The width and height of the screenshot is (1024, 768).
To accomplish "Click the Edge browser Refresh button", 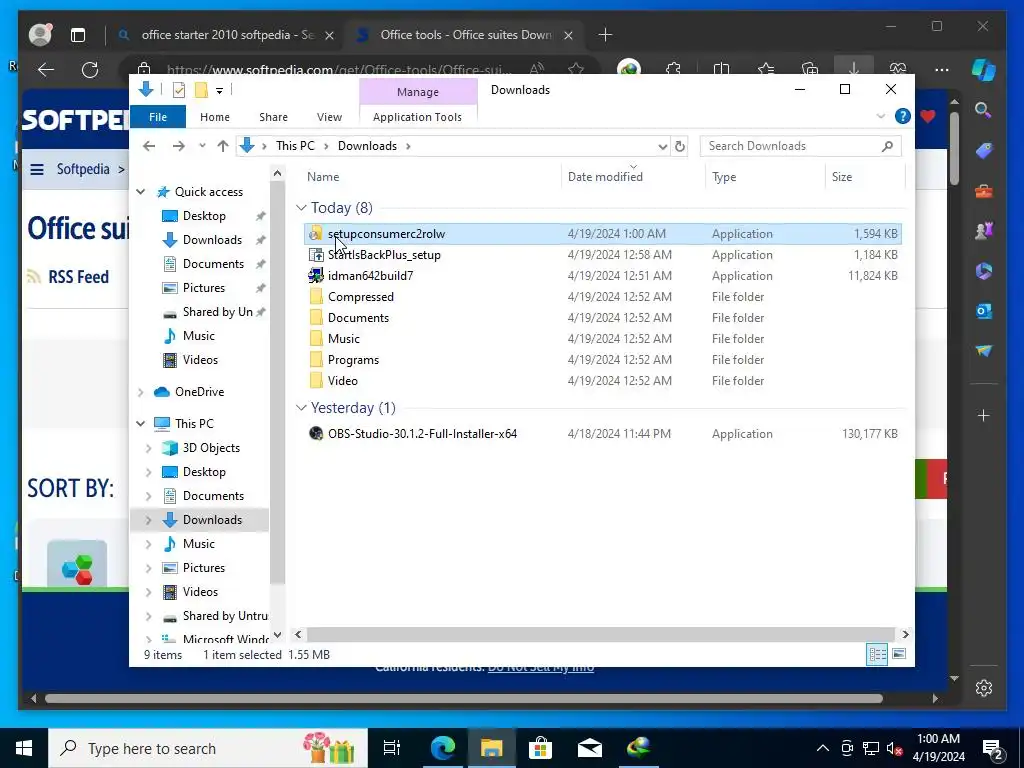I will (x=90, y=70).
